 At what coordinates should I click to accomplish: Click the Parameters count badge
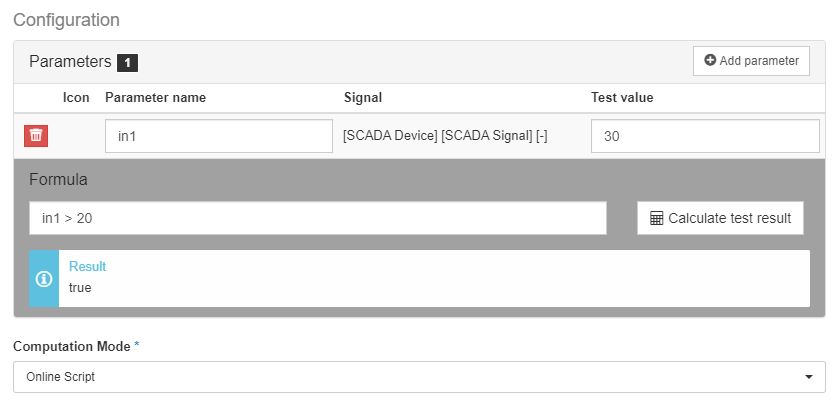coord(127,63)
